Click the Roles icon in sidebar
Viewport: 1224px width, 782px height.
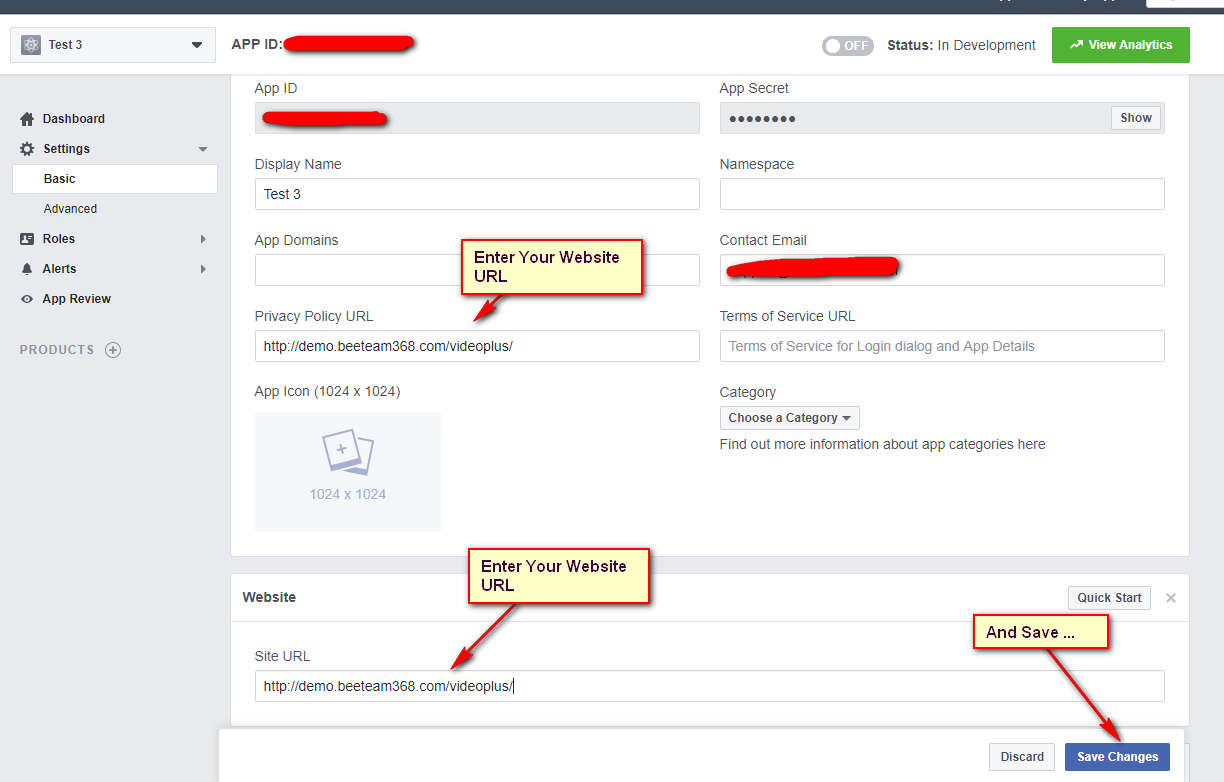[27, 239]
